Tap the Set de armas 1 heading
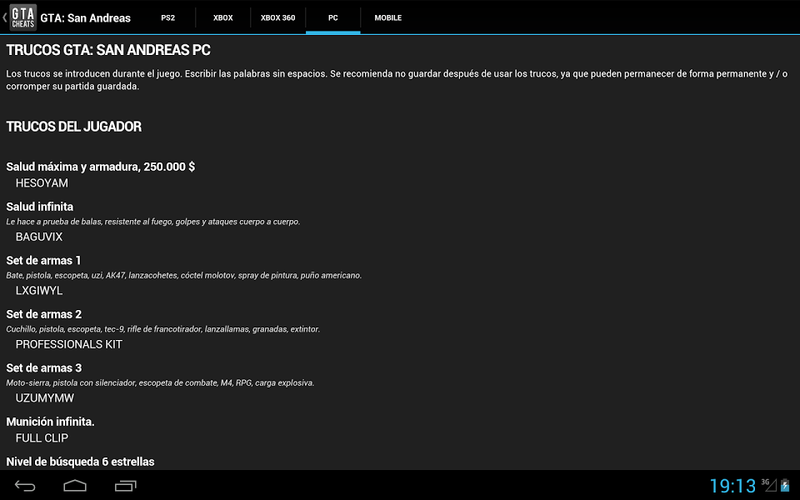Screen dimensions: 800x500 click(43, 260)
